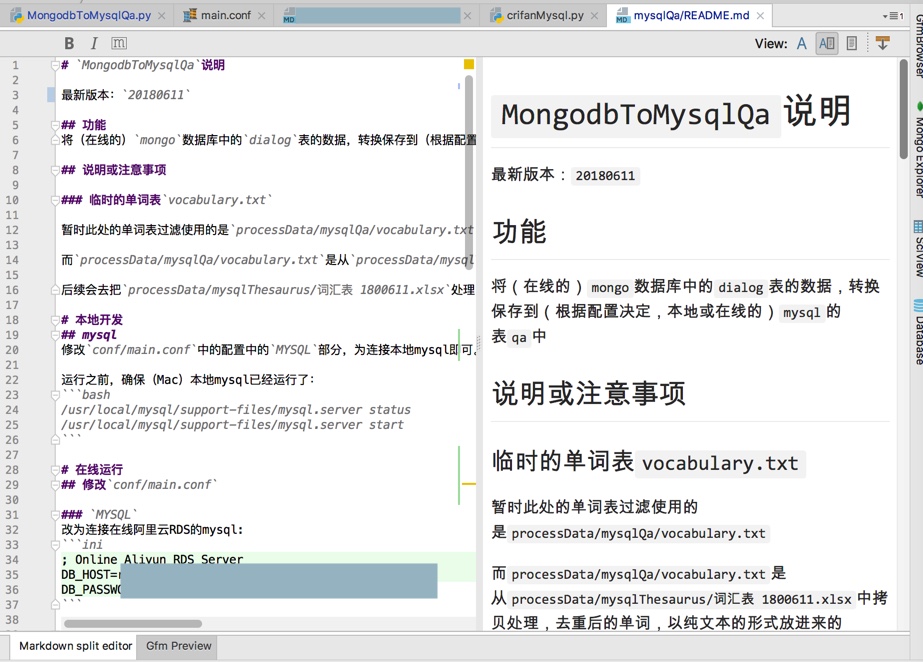The width and height of the screenshot is (923, 662).
Task: Click the '## mysql' heading in editor
Action: click(88, 335)
